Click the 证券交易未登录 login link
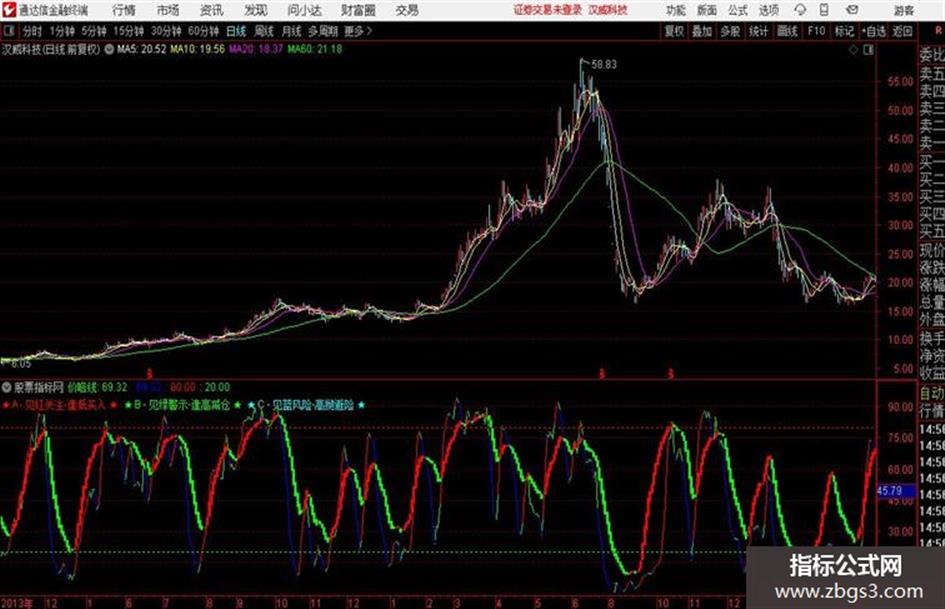The image size is (945, 609). 548,10
